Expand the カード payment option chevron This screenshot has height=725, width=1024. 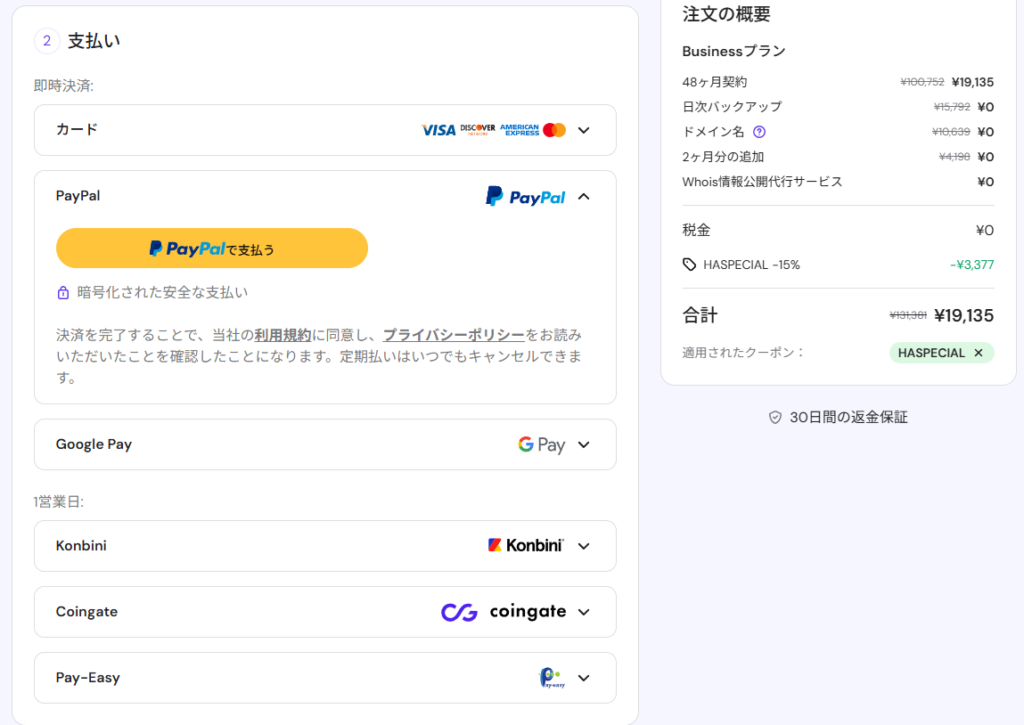point(584,130)
